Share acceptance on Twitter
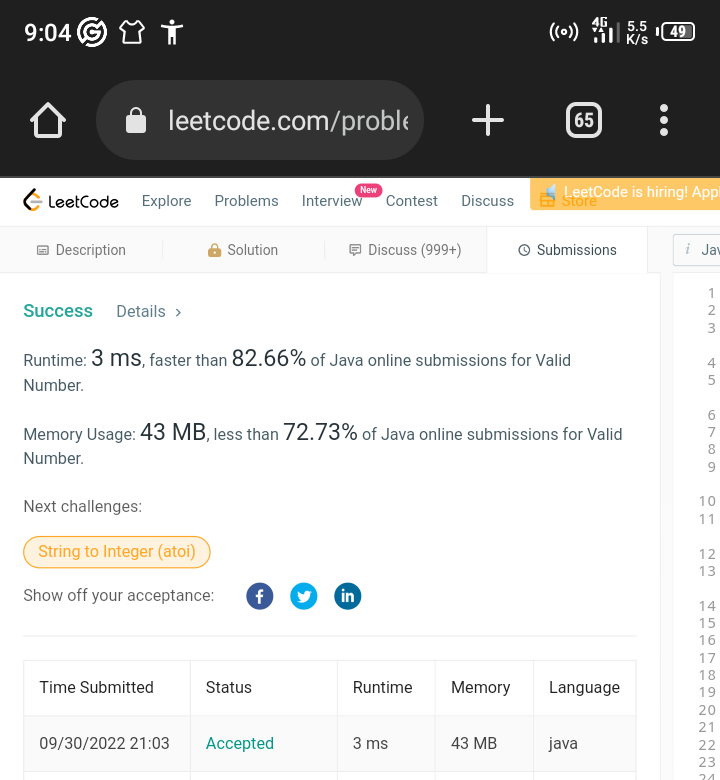Viewport: 720px width, 780px height. tap(304, 596)
